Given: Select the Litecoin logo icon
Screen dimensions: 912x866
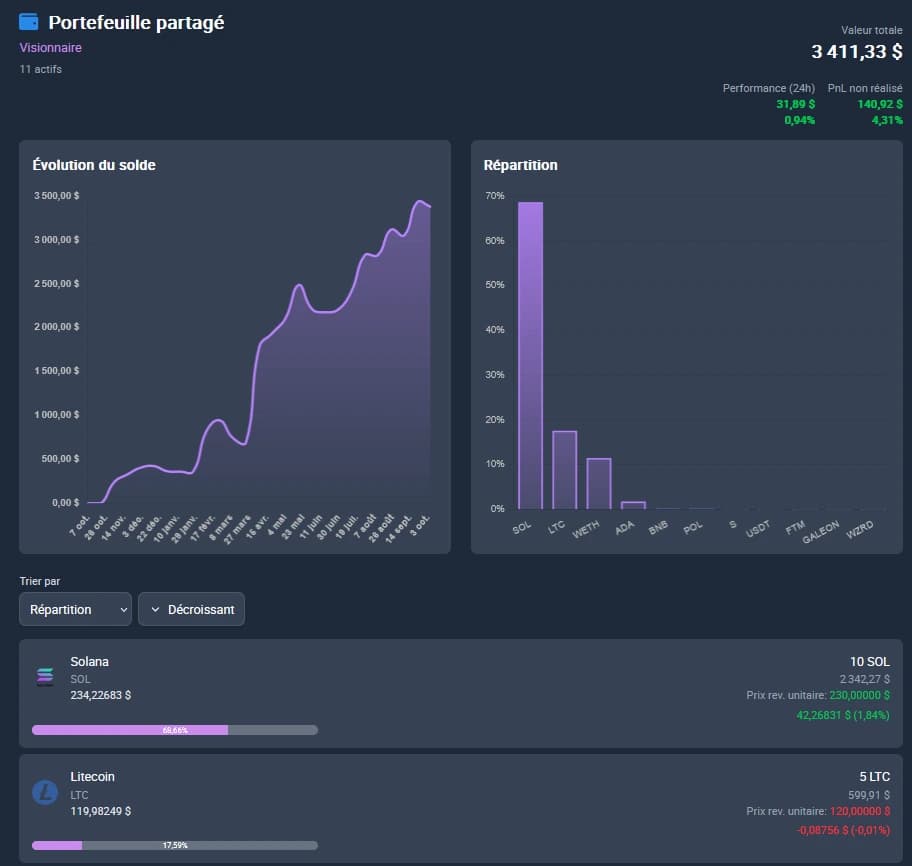Looking at the screenshot, I should [x=44, y=793].
